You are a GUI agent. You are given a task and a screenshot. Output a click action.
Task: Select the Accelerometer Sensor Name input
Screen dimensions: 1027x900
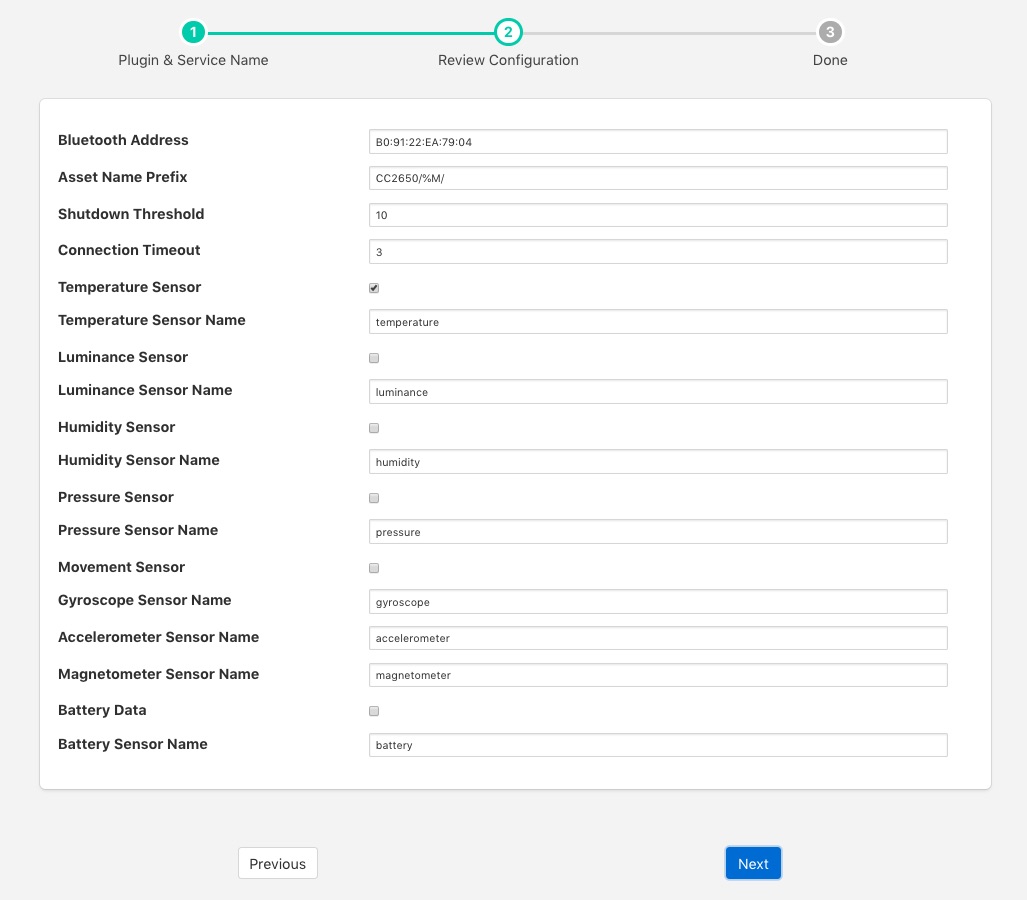pyautogui.click(x=657, y=638)
